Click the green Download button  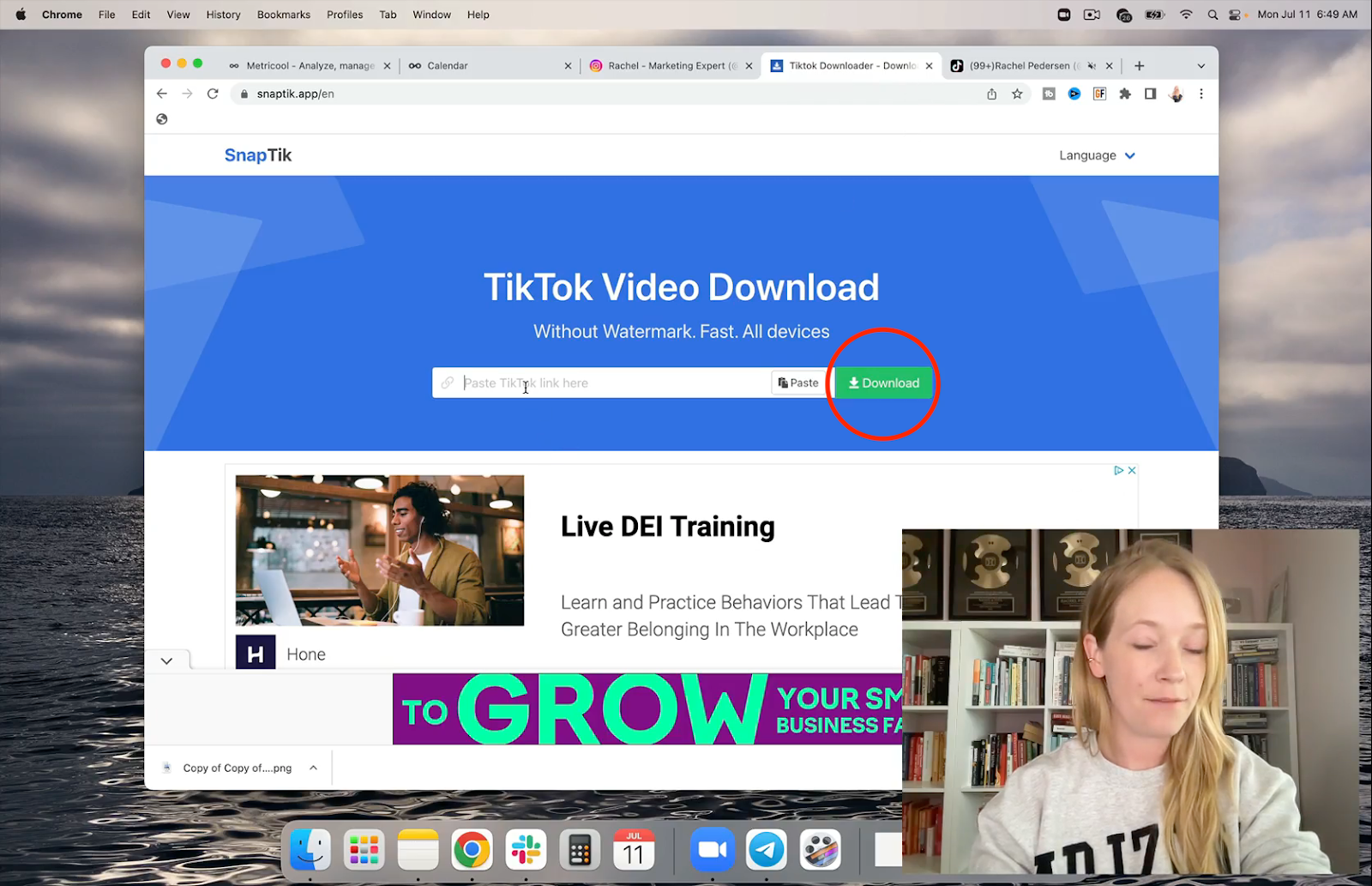(x=883, y=383)
